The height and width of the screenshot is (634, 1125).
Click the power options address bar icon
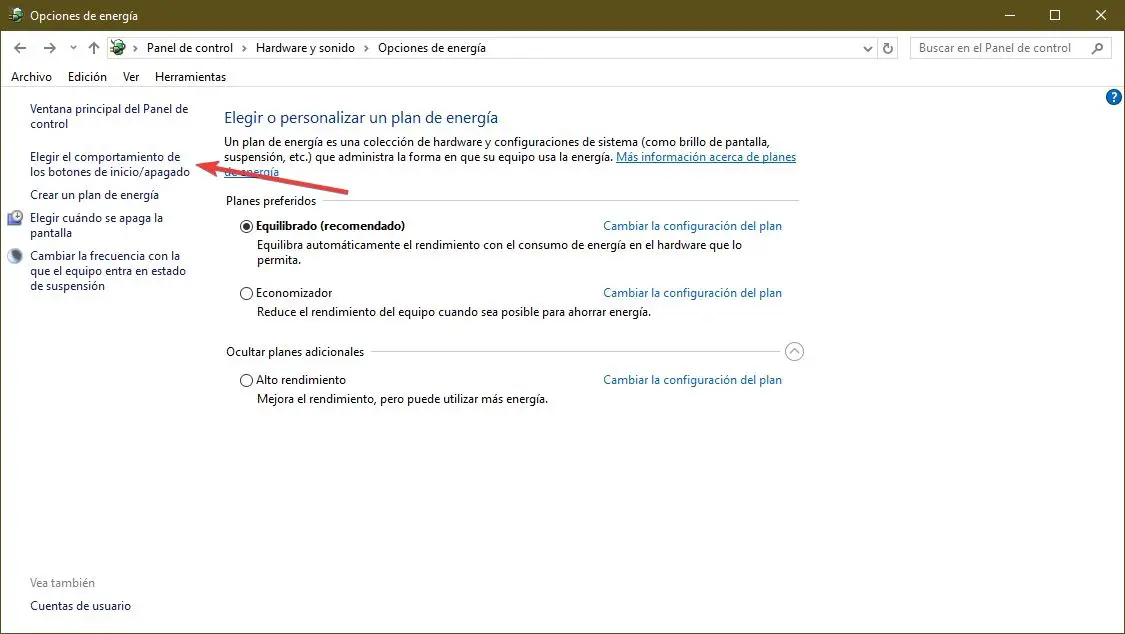[x=118, y=48]
